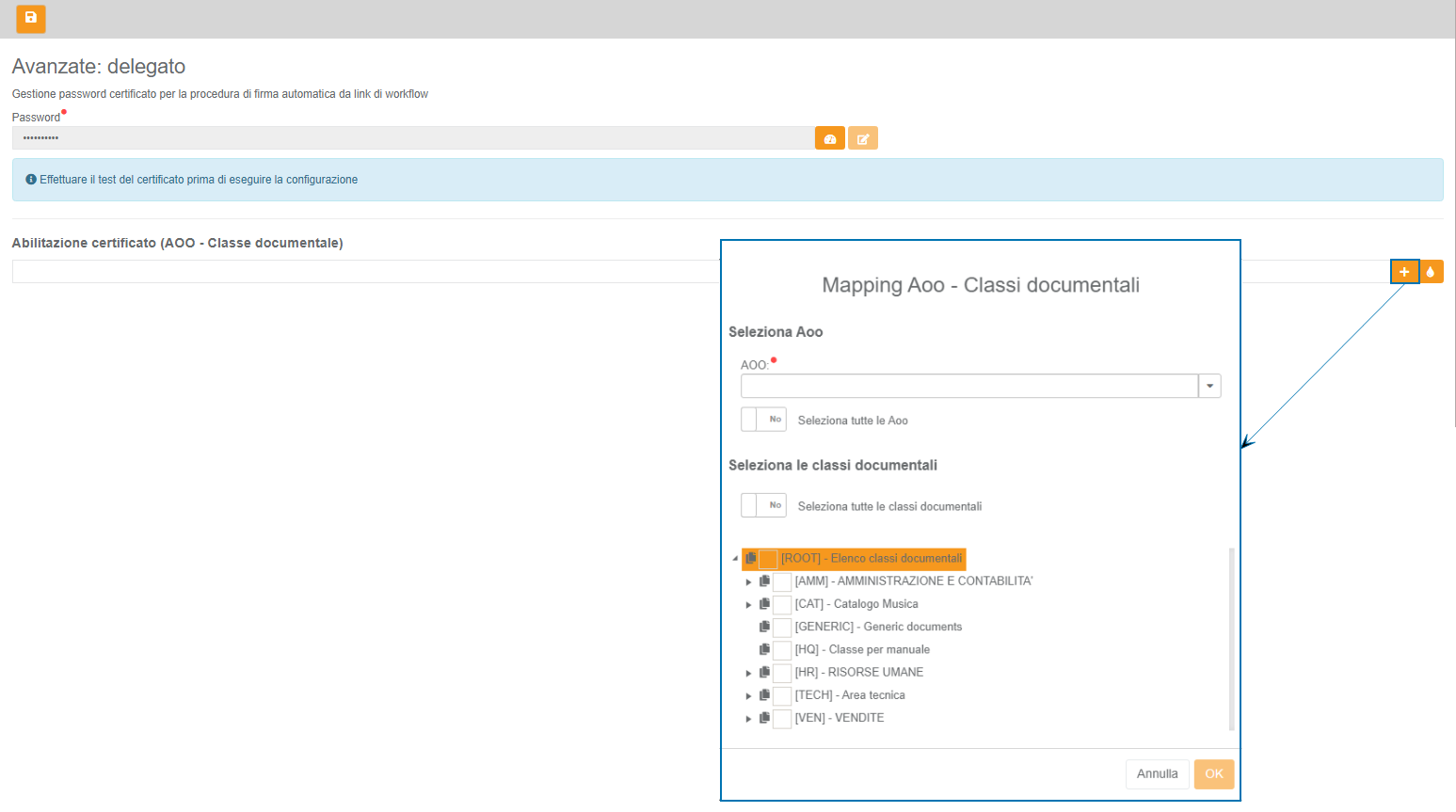The width and height of the screenshot is (1456, 812).
Task: Click the save floppy disk icon
Action: click(x=31, y=19)
